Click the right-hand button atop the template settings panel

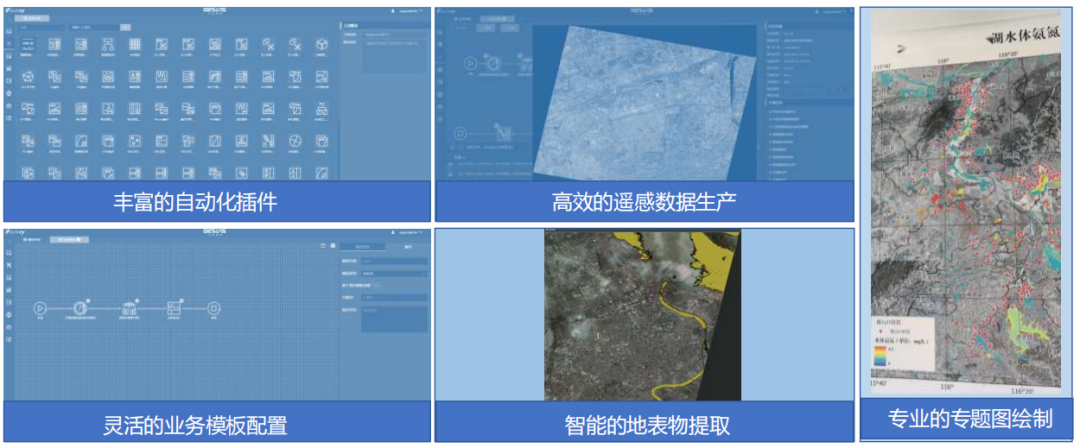pyautogui.click(x=407, y=245)
